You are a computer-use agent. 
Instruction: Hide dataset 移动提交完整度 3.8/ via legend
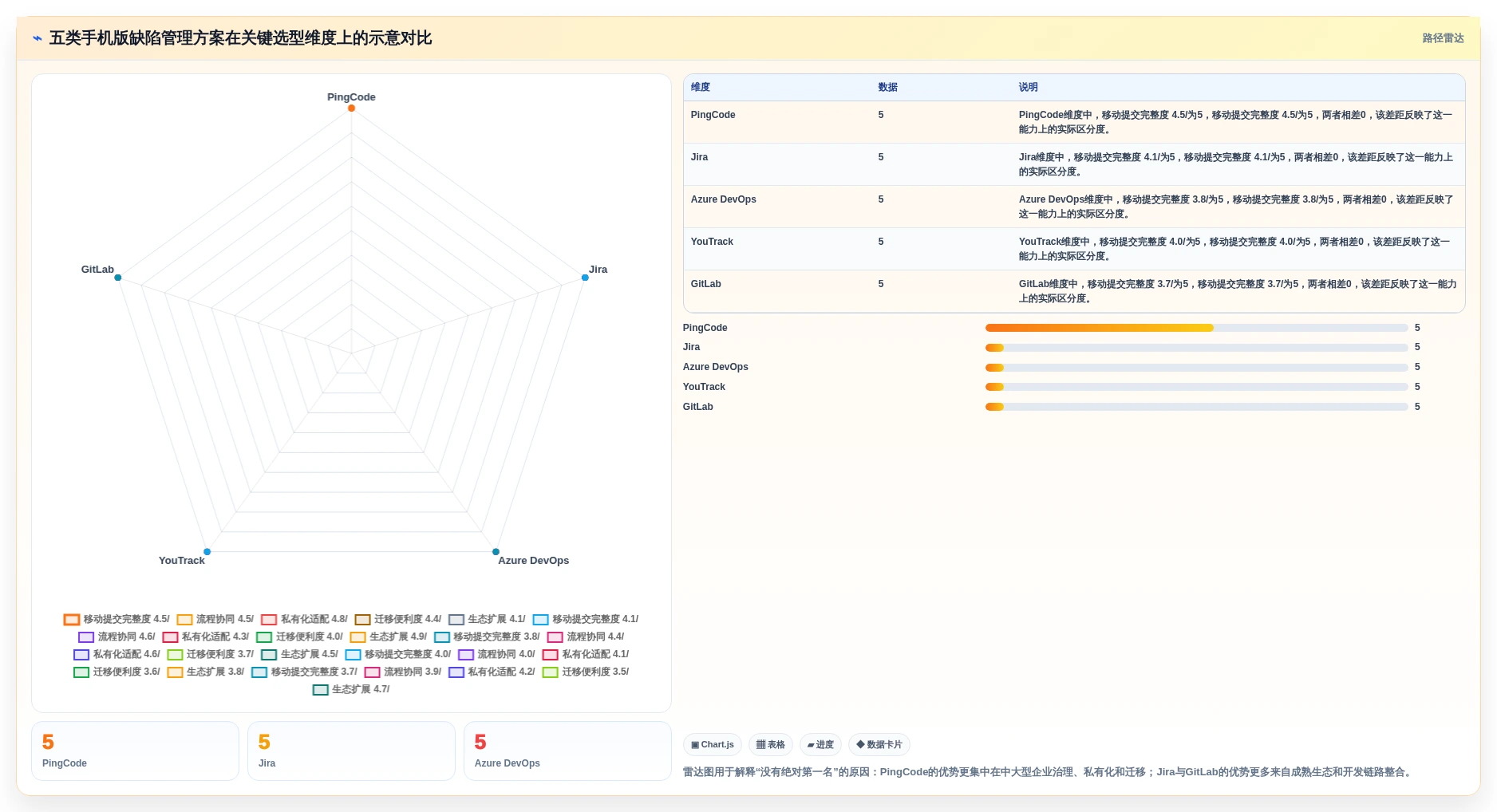pyautogui.click(x=487, y=637)
